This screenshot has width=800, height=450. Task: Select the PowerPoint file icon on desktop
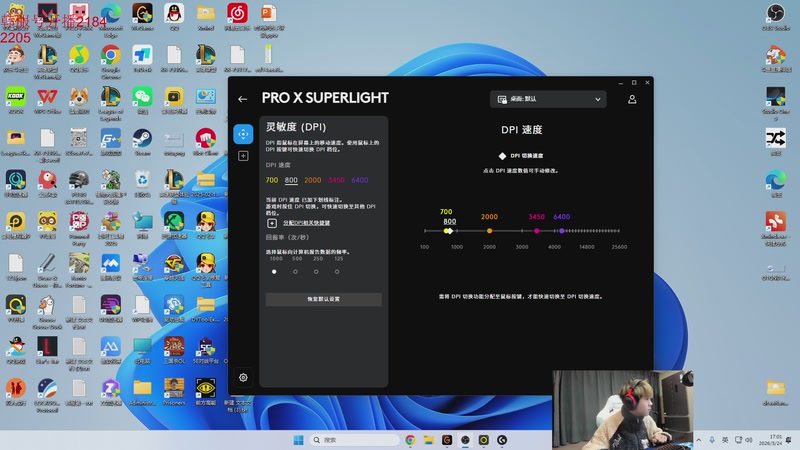click(x=269, y=19)
